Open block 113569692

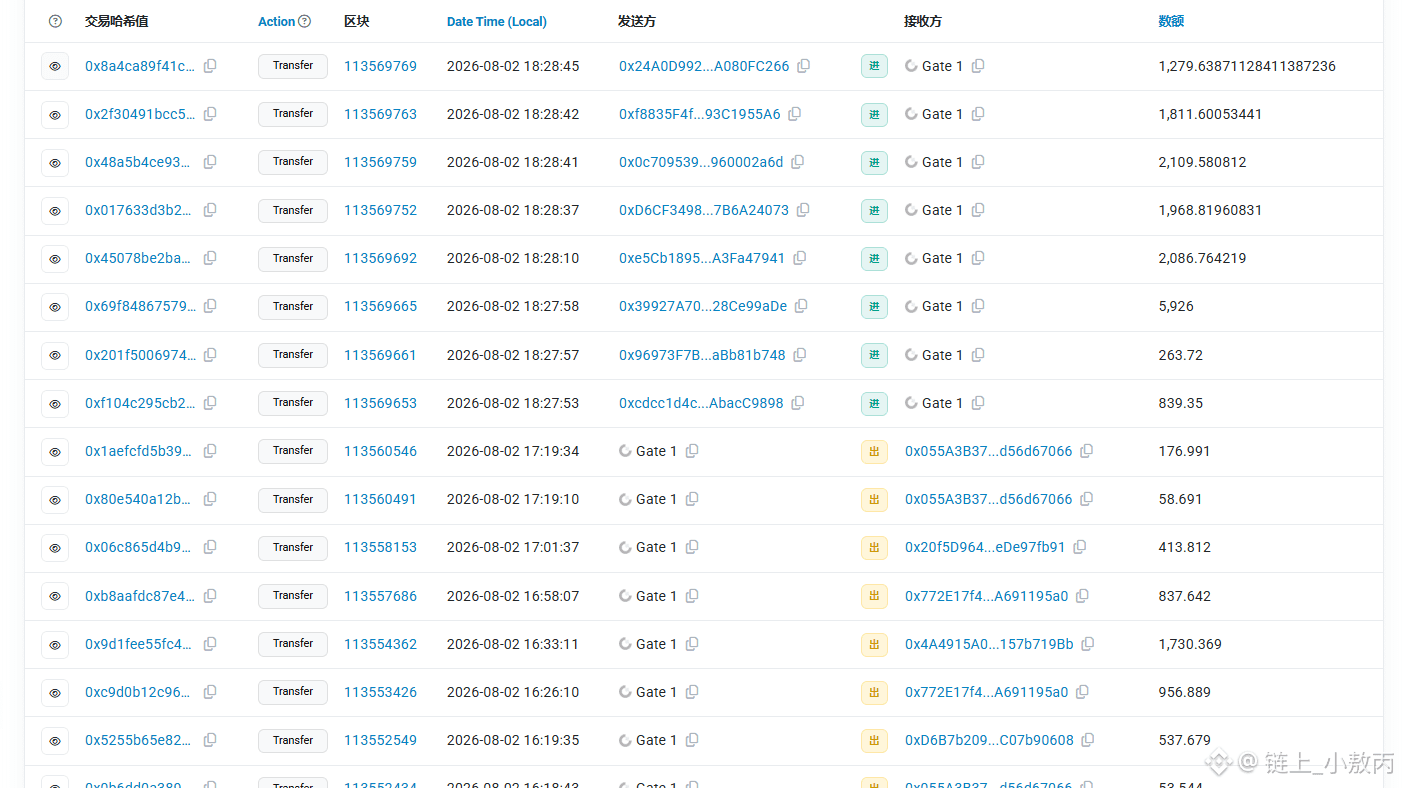coord(380,258)
